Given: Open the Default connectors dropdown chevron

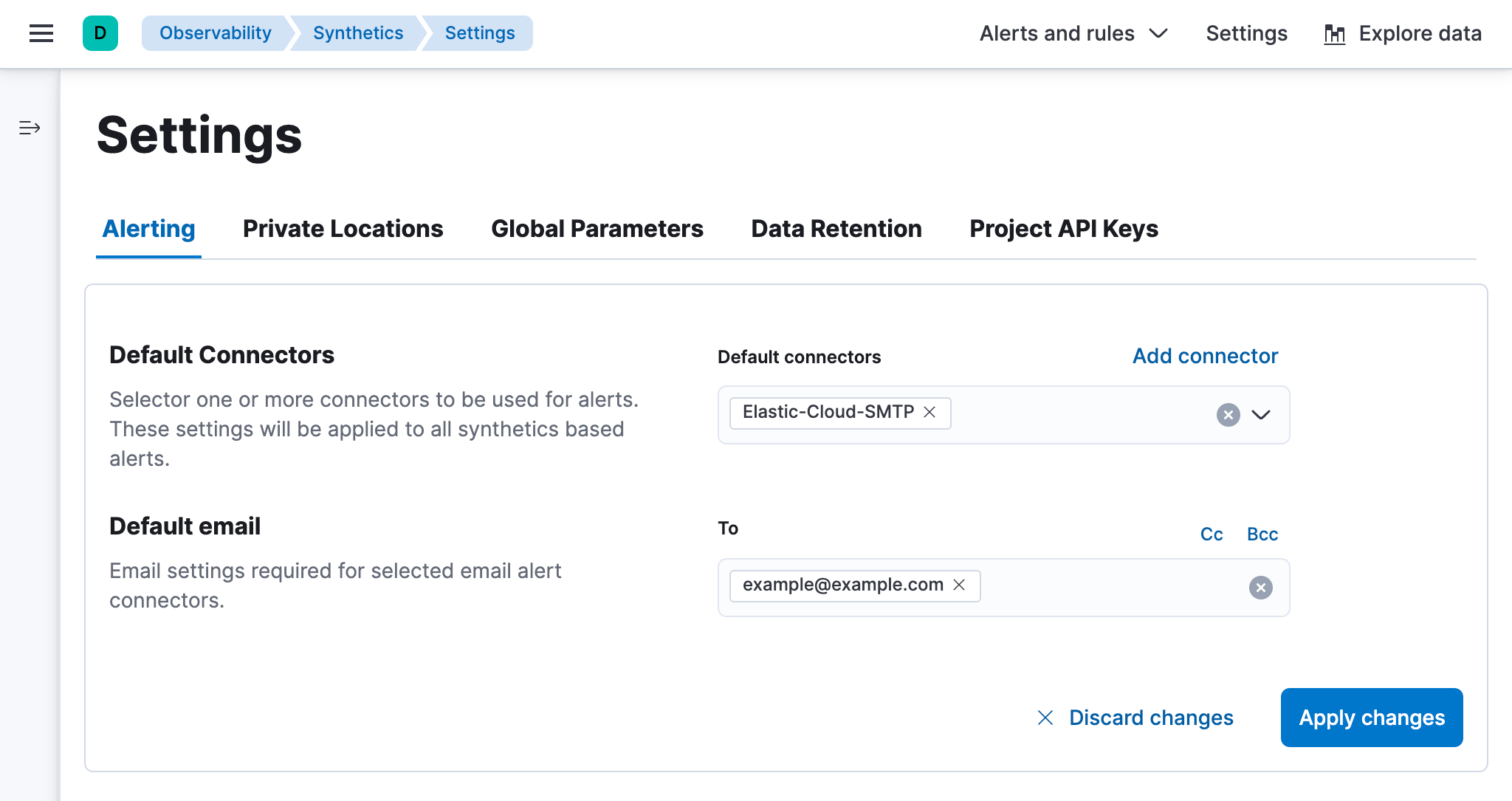Looking at the screenshot, I should click(x=1262, y=415).
